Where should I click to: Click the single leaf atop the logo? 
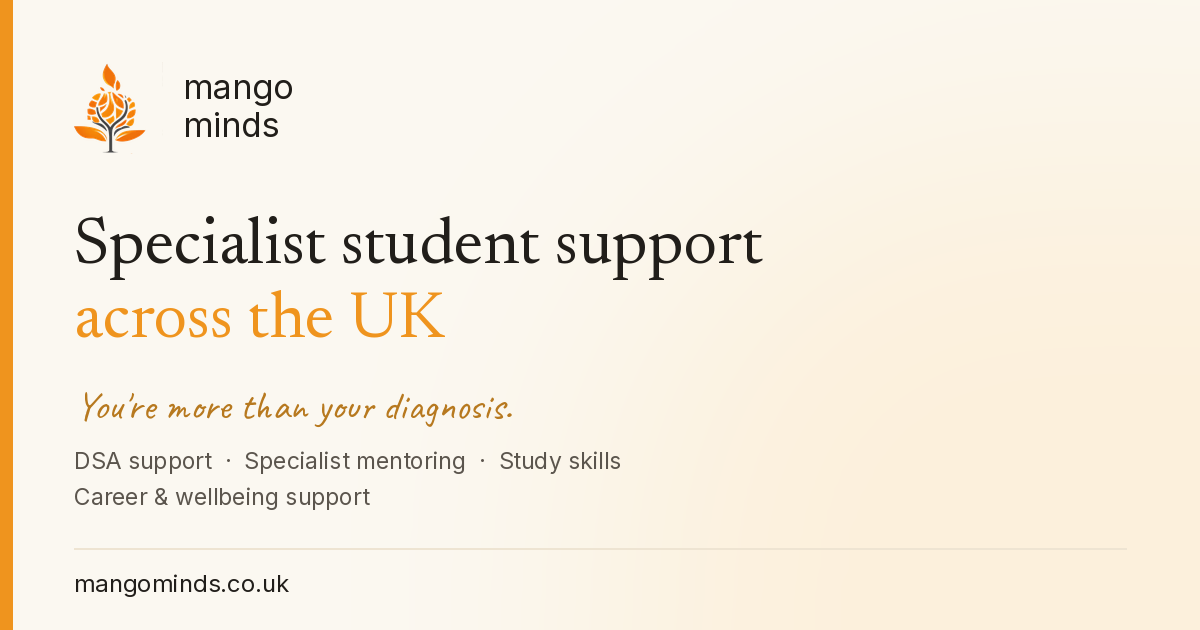(111, 76)
